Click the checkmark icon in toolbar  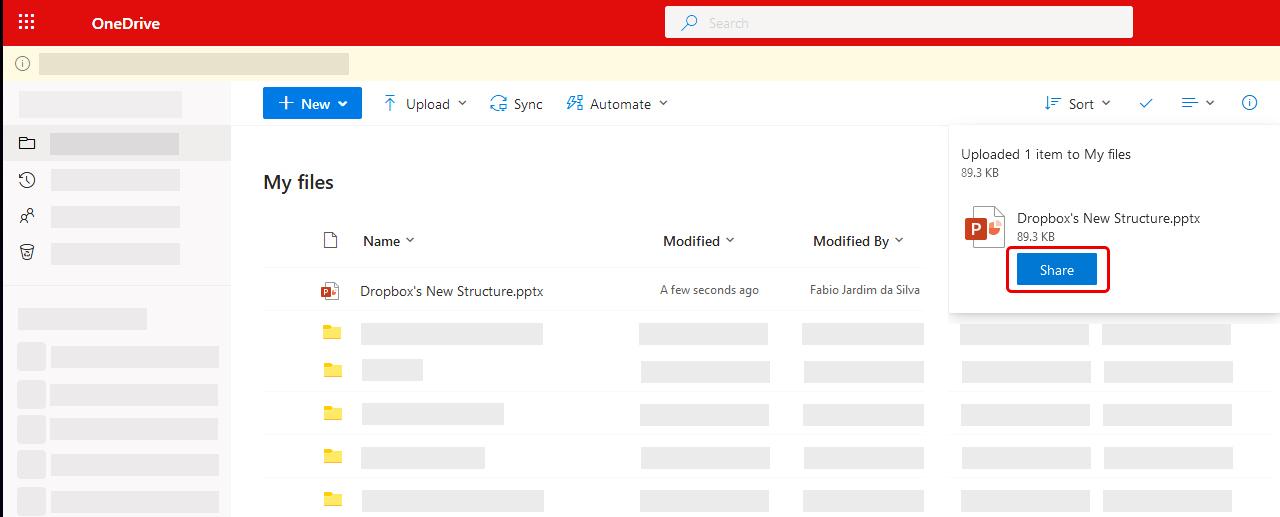[x=1146, y=103]
